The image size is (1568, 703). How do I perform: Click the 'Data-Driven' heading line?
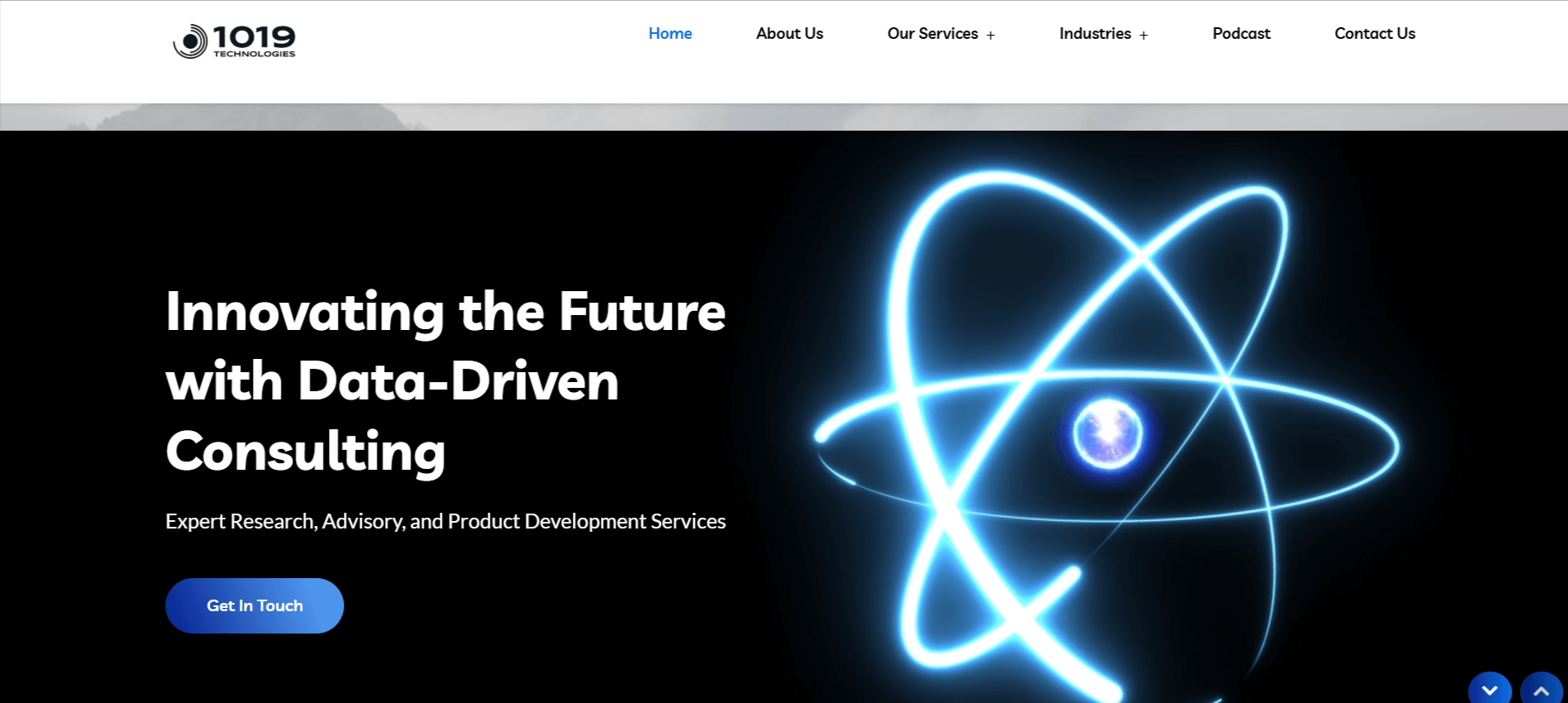pyautogui.click(x=457, y=381)
